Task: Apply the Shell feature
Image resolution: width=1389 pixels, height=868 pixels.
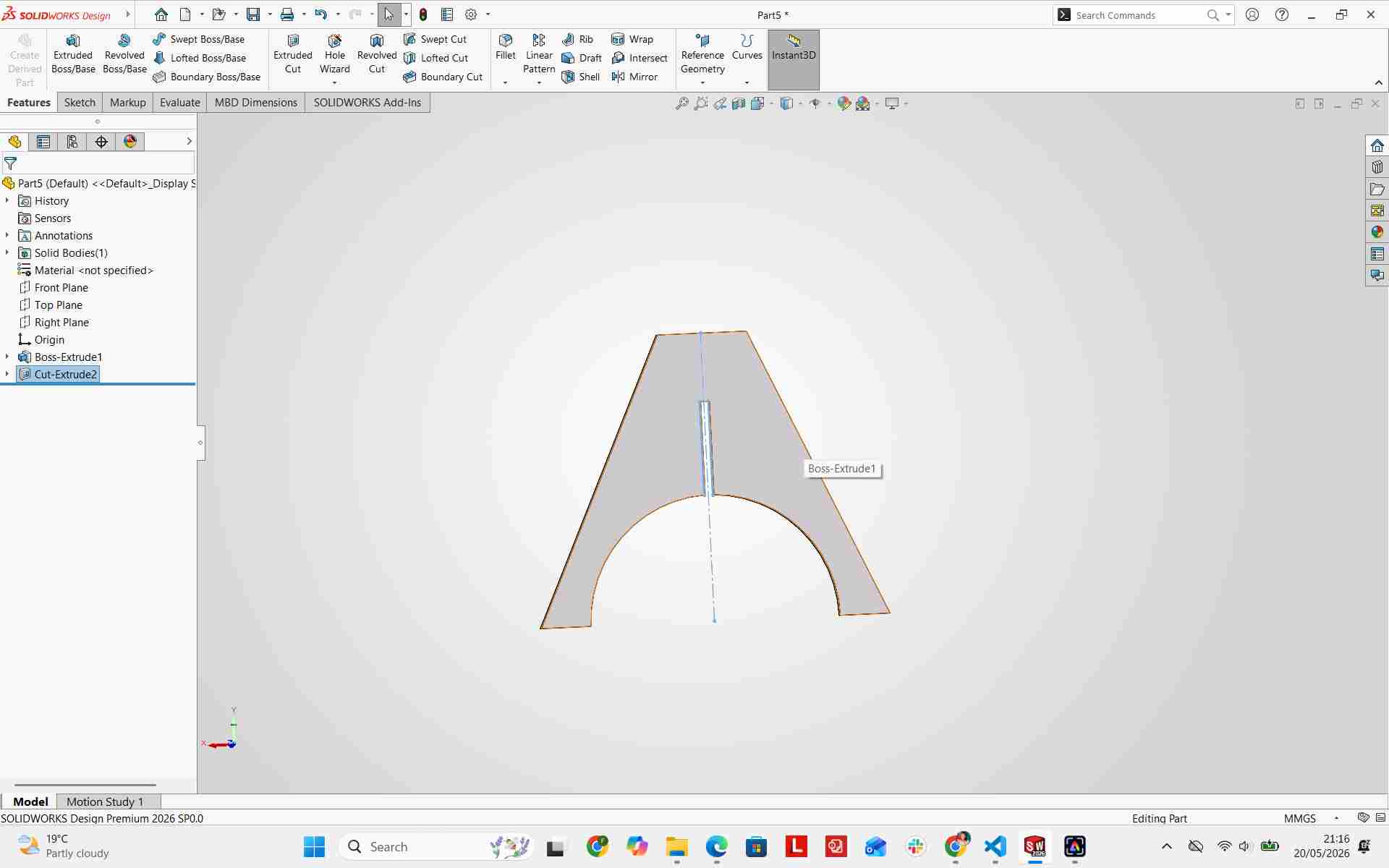Action: (x=581, y=77)
